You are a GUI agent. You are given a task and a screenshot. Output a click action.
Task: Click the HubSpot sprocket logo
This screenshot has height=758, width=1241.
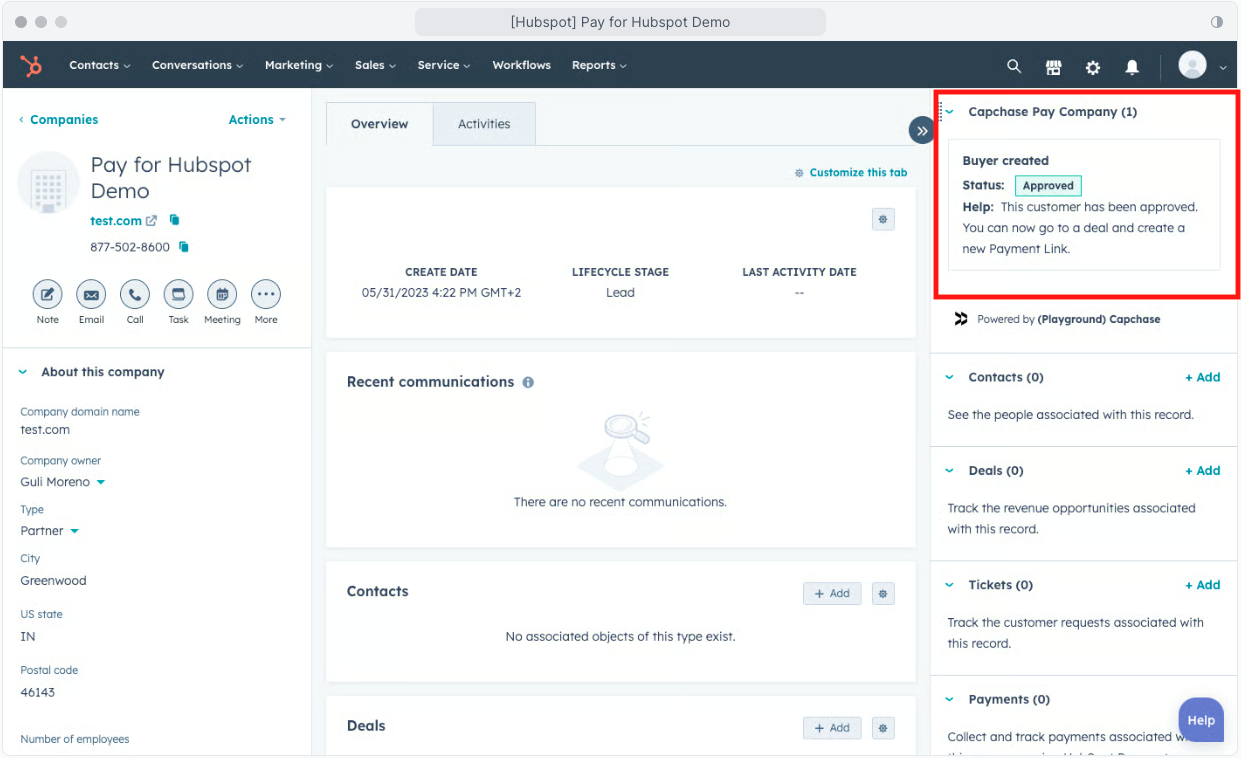click(x=31, y=66)
